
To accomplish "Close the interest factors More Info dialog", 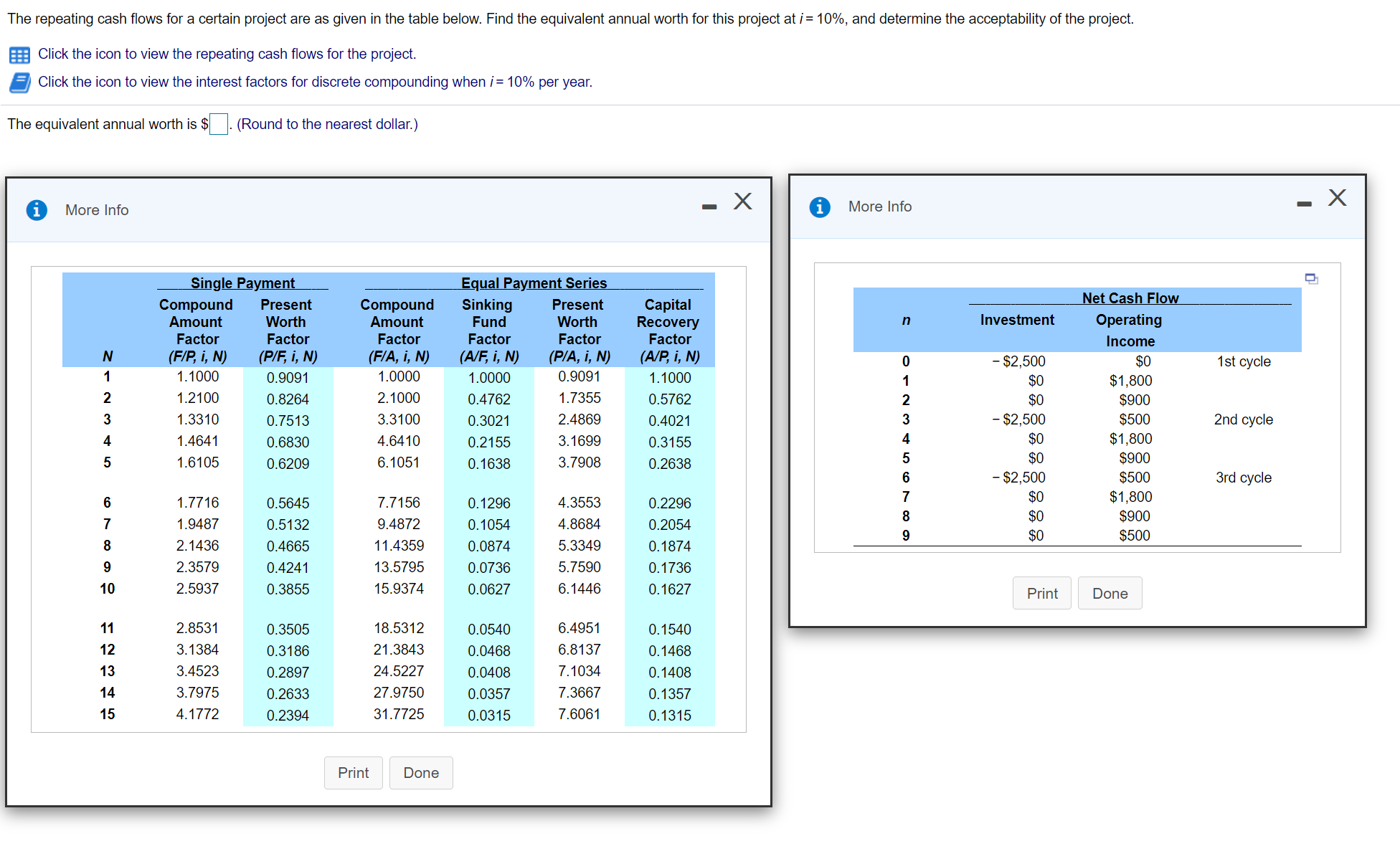I will [743, 201].
